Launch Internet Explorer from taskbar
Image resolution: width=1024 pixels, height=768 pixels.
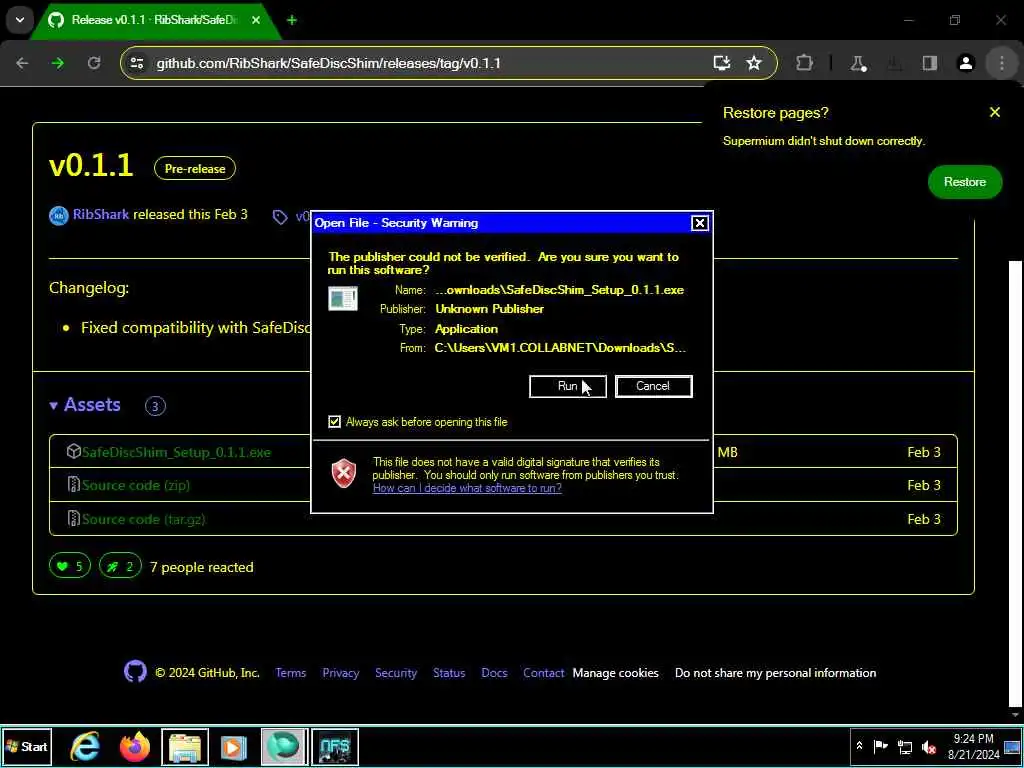pos(86,746)
